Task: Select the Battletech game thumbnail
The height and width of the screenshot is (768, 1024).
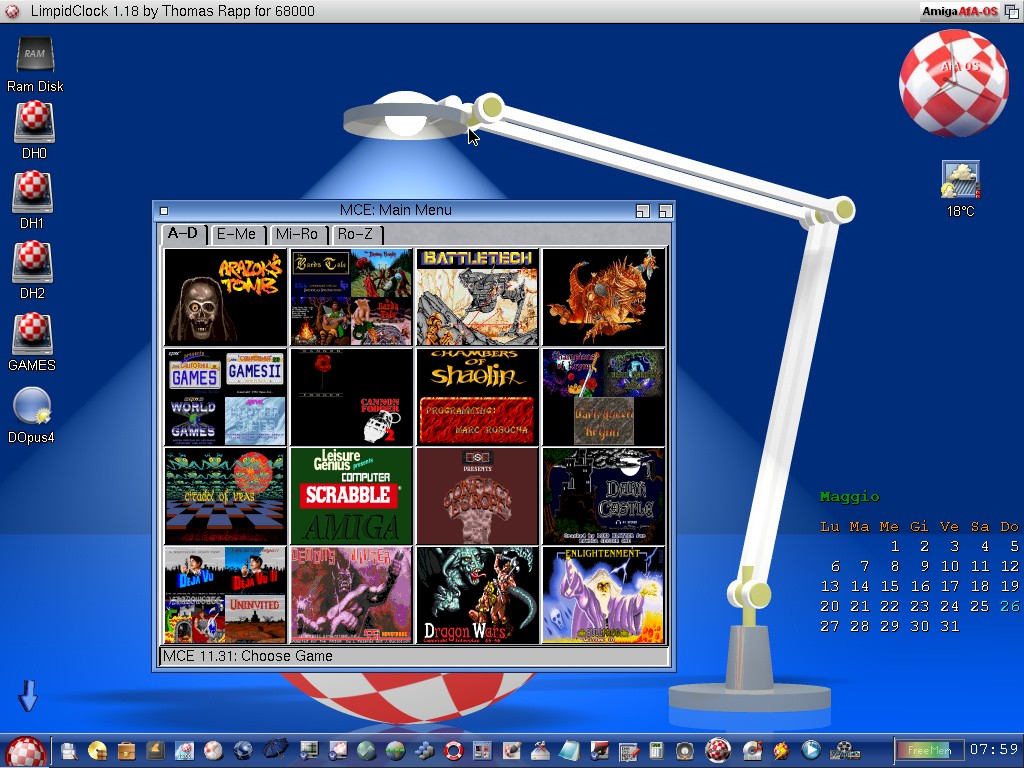Action: [477, 297]
